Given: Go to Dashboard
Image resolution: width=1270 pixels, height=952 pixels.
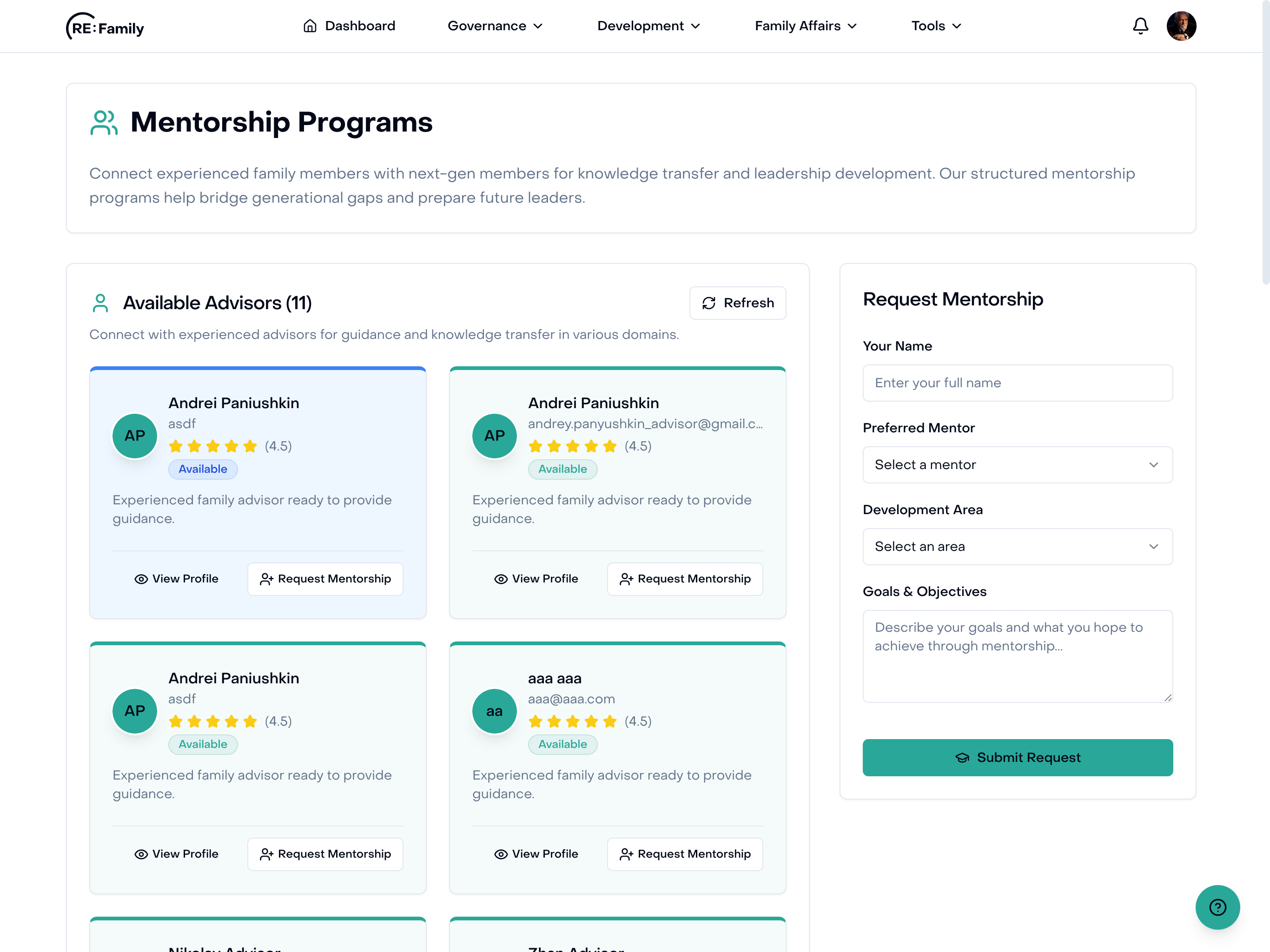Looking at the screenshot, I should click(349, 26).
